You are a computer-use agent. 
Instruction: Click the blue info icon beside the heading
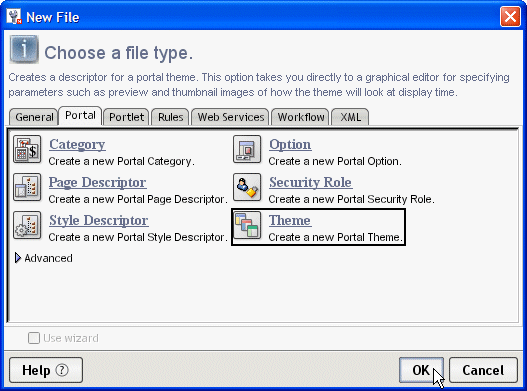pyautogui.click(x=24, y=49)
